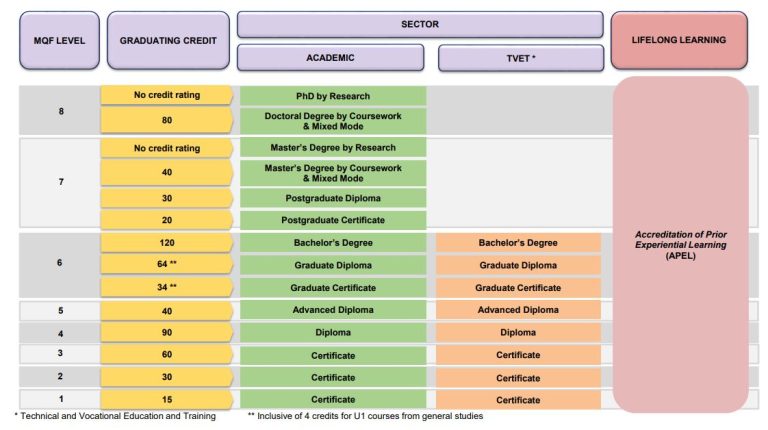768x430 pixels.
Task: Select the ACADEMIC sector header
Action: [332, 58]
